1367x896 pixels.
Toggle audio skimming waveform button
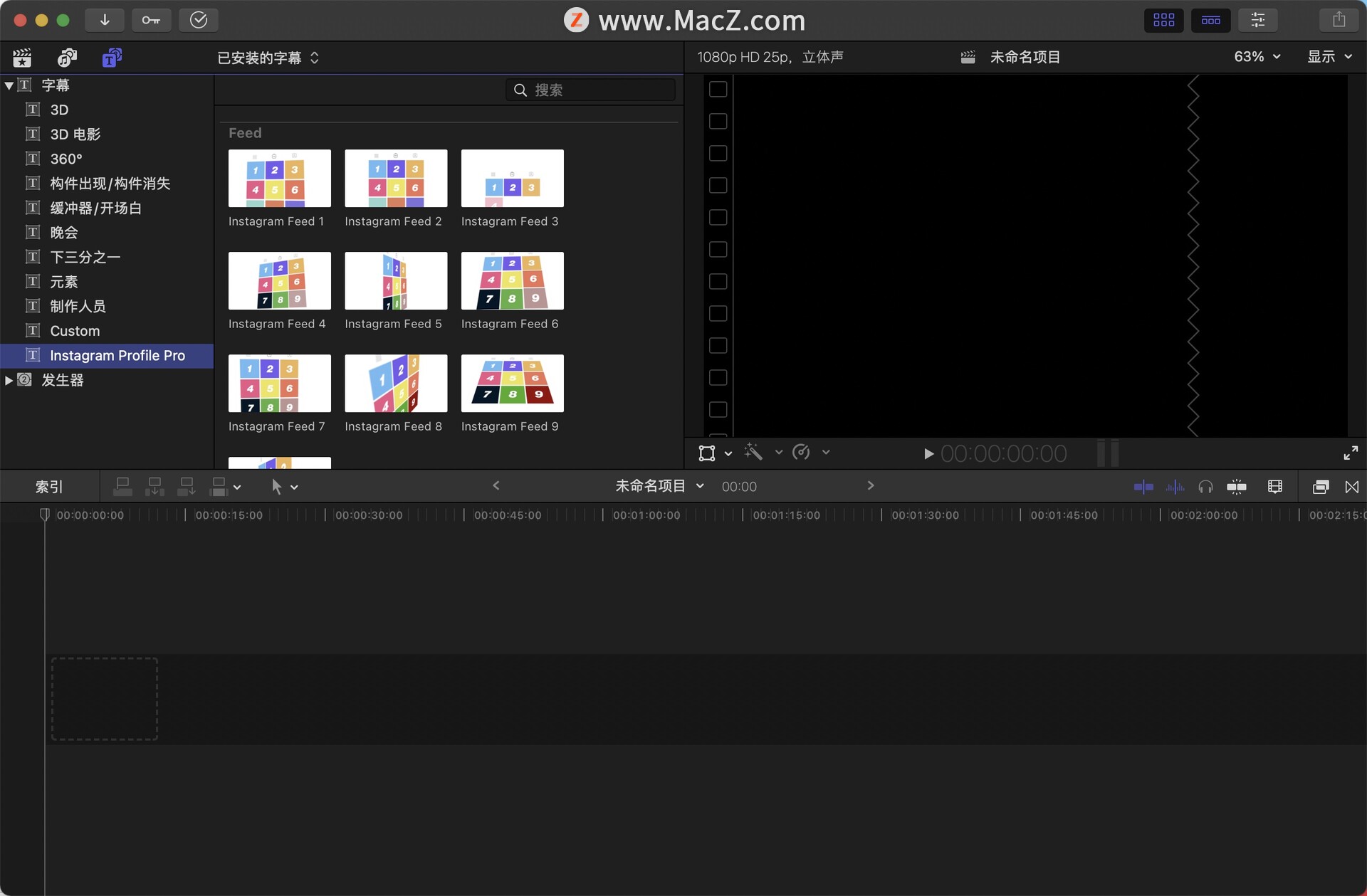coord(1175,487)
